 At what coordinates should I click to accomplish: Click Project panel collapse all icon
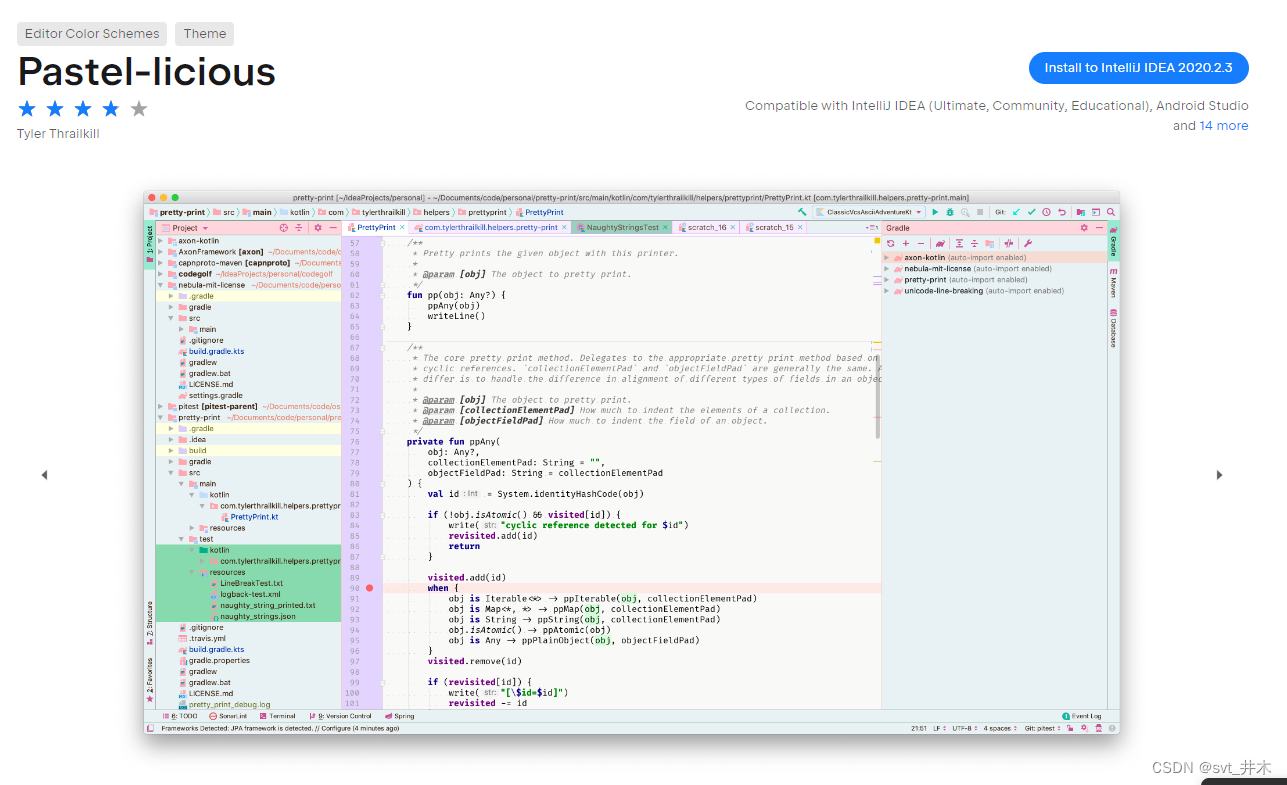click(x=299, y=228)
